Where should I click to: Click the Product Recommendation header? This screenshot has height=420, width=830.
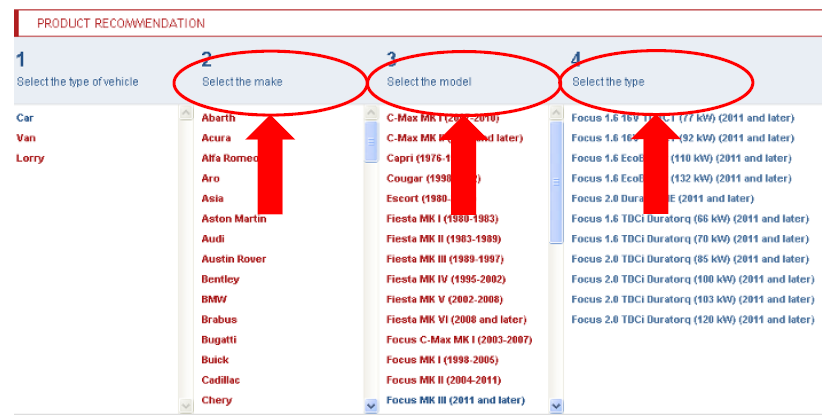[x=121, y=23]
